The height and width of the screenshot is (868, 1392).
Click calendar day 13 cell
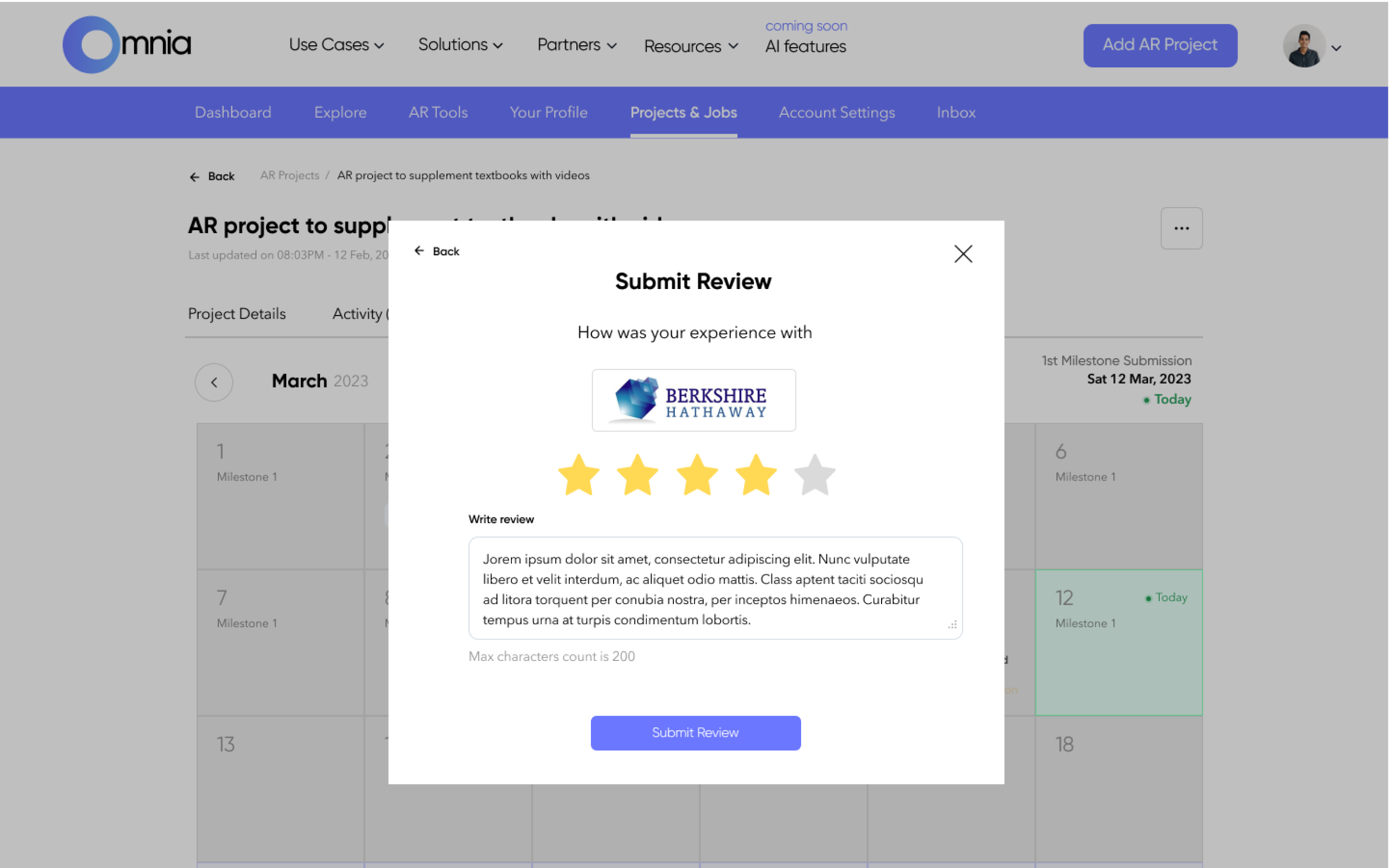click(x=281, y=790)
